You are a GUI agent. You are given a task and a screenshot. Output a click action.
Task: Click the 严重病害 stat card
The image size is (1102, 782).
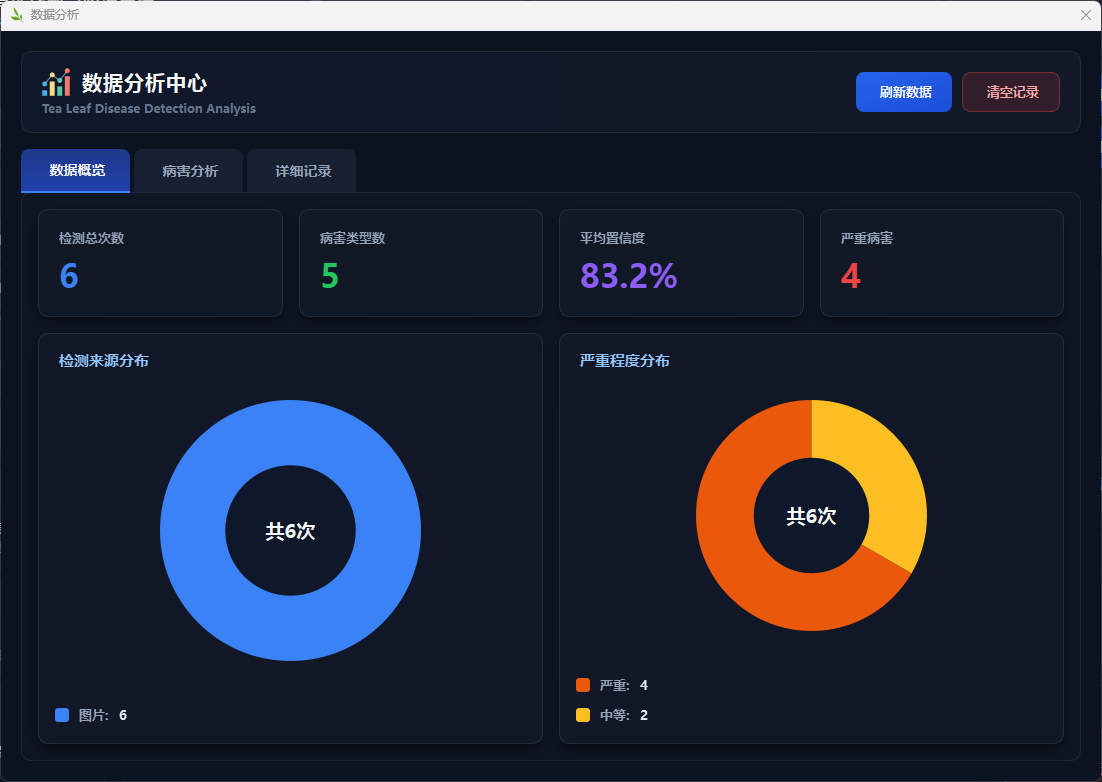pyautogui.click(x=941, y=263)
